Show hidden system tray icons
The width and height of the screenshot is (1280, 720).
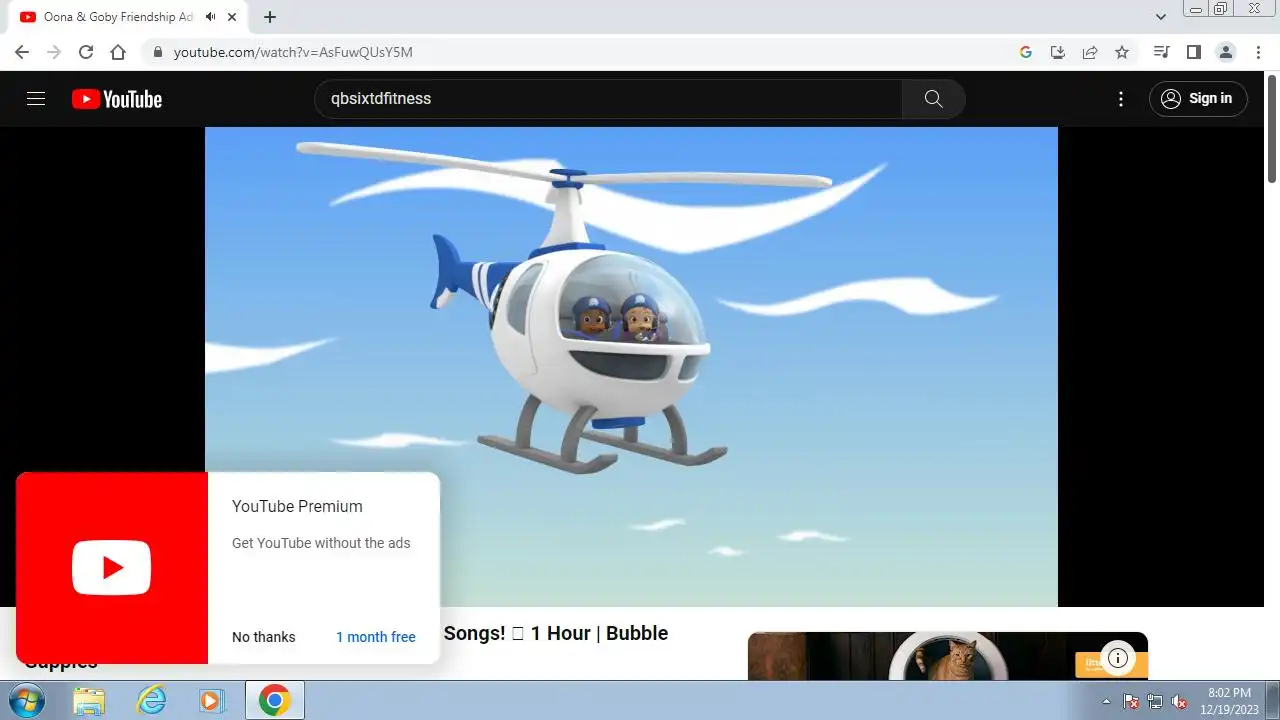pos(1106,701)
